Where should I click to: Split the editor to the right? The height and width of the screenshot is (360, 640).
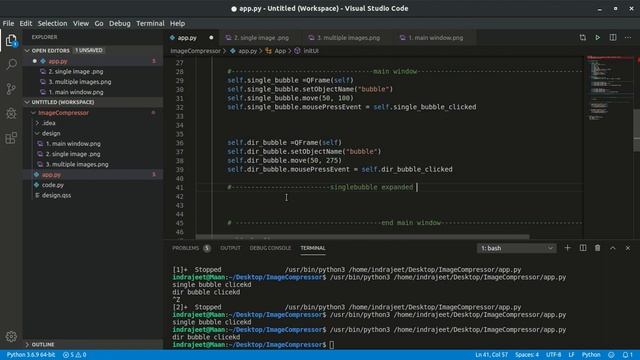613,38
